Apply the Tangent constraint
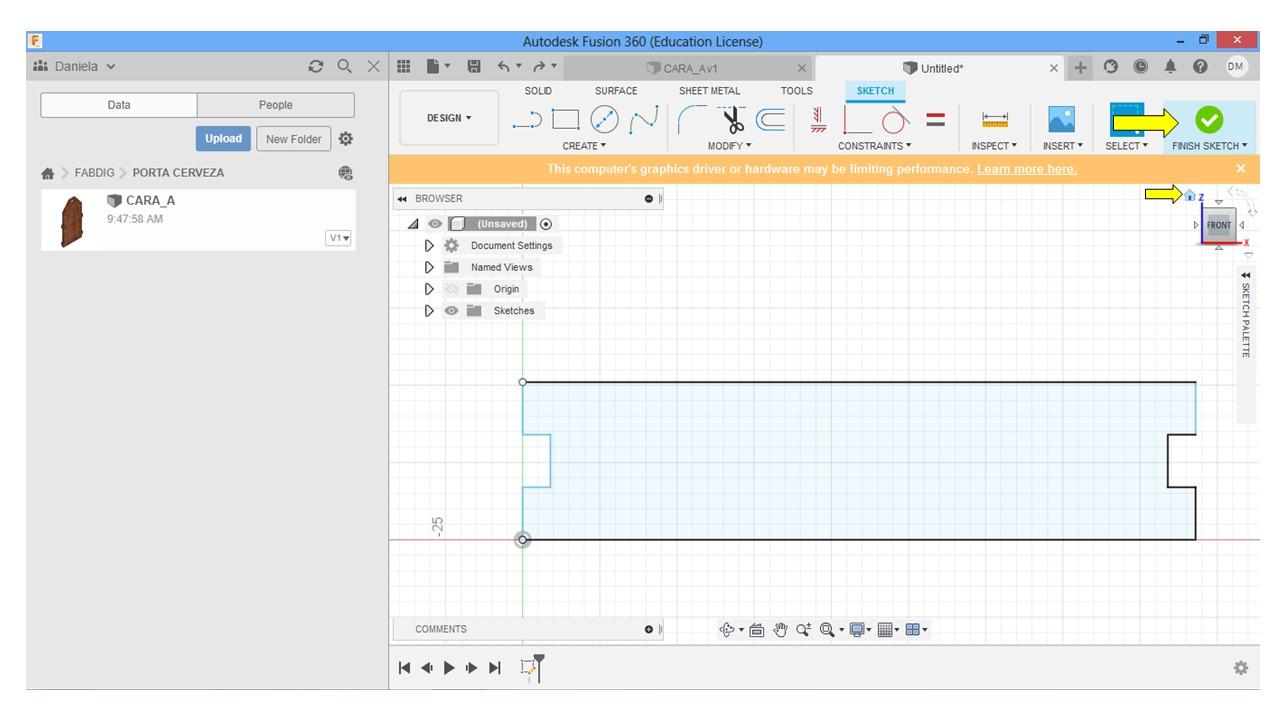Viewport: 1280px width, 720px height. click(x=895, y=120)
